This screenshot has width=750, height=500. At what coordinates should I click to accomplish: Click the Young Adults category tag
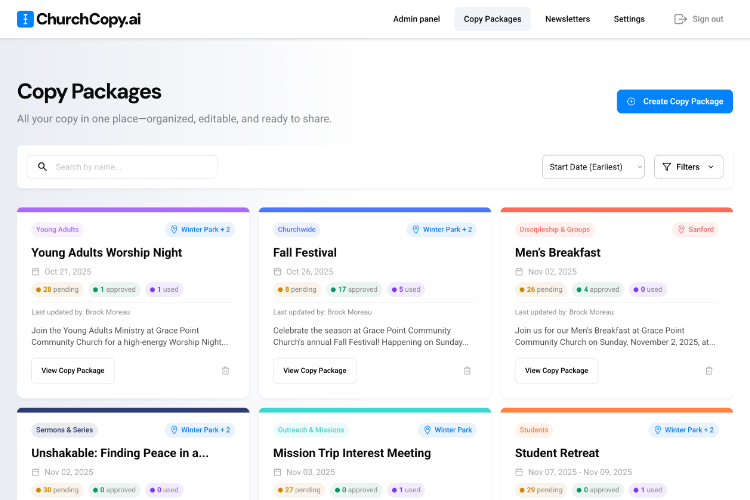pyautogui.click(x=57, y=230)
